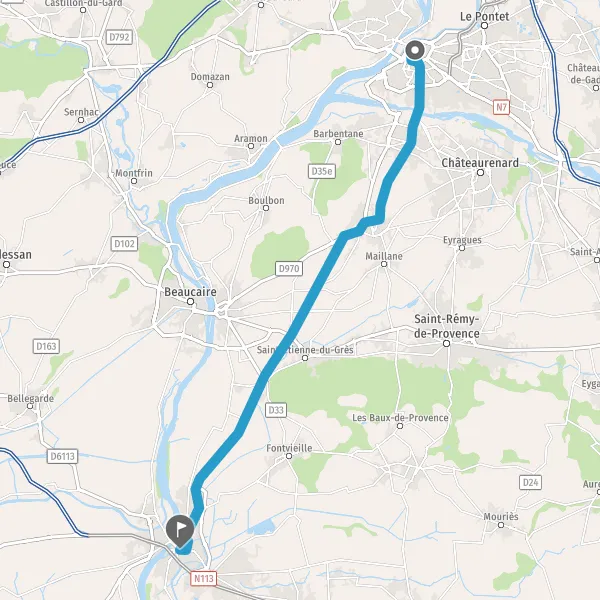This screenshot has width=600, height=600.
Task: Click the Le Pontet town label
Action: click(484, 16)
